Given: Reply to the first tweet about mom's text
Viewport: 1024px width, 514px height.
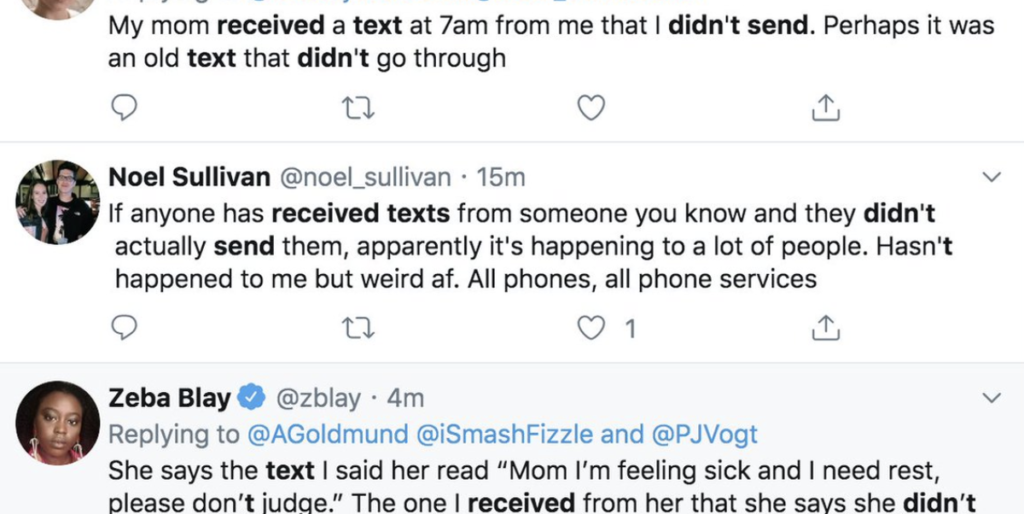Looking at the screenshot, I should [x=123, y=107].
